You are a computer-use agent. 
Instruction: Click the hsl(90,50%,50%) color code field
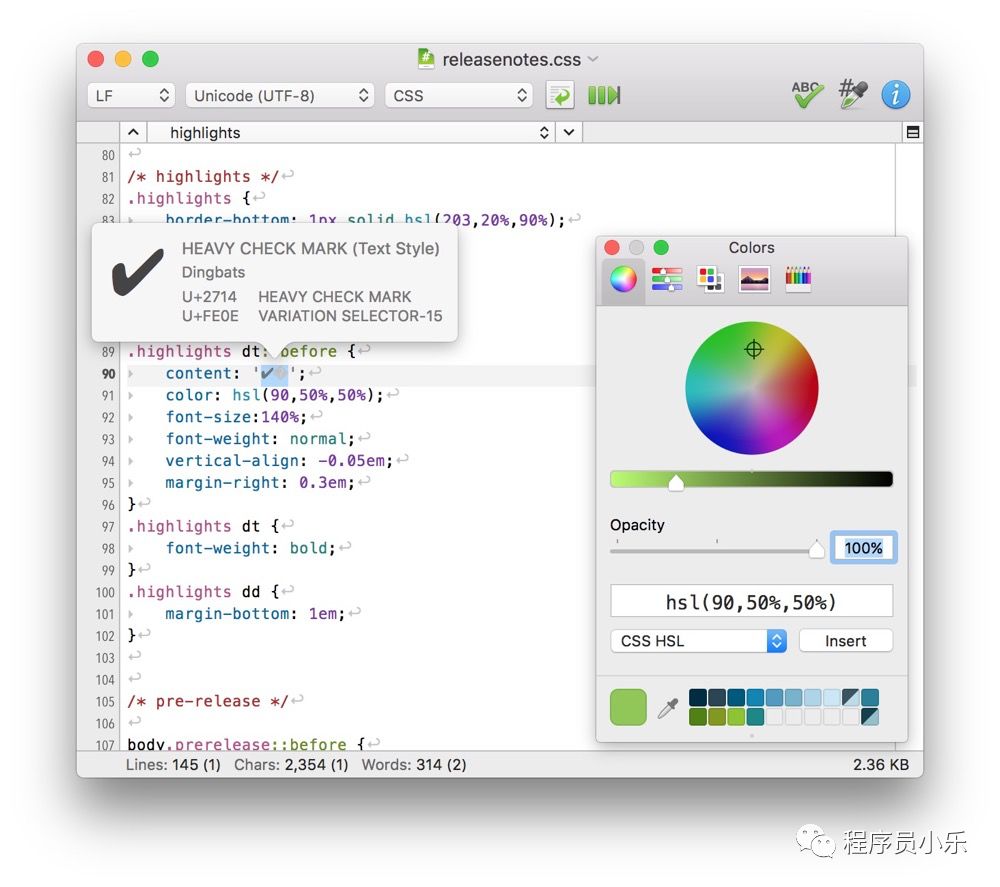(x=751, y=601)
